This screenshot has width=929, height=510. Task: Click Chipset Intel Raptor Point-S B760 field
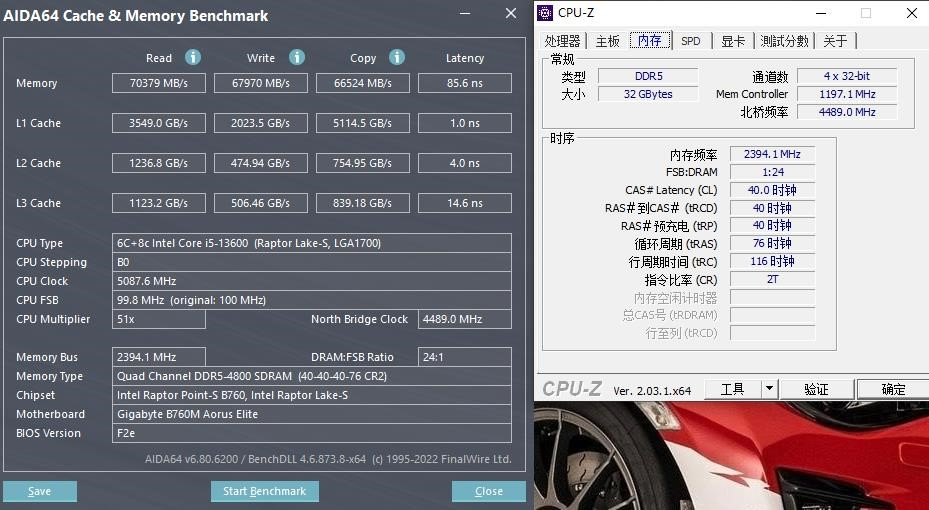[x=312, y=395]
